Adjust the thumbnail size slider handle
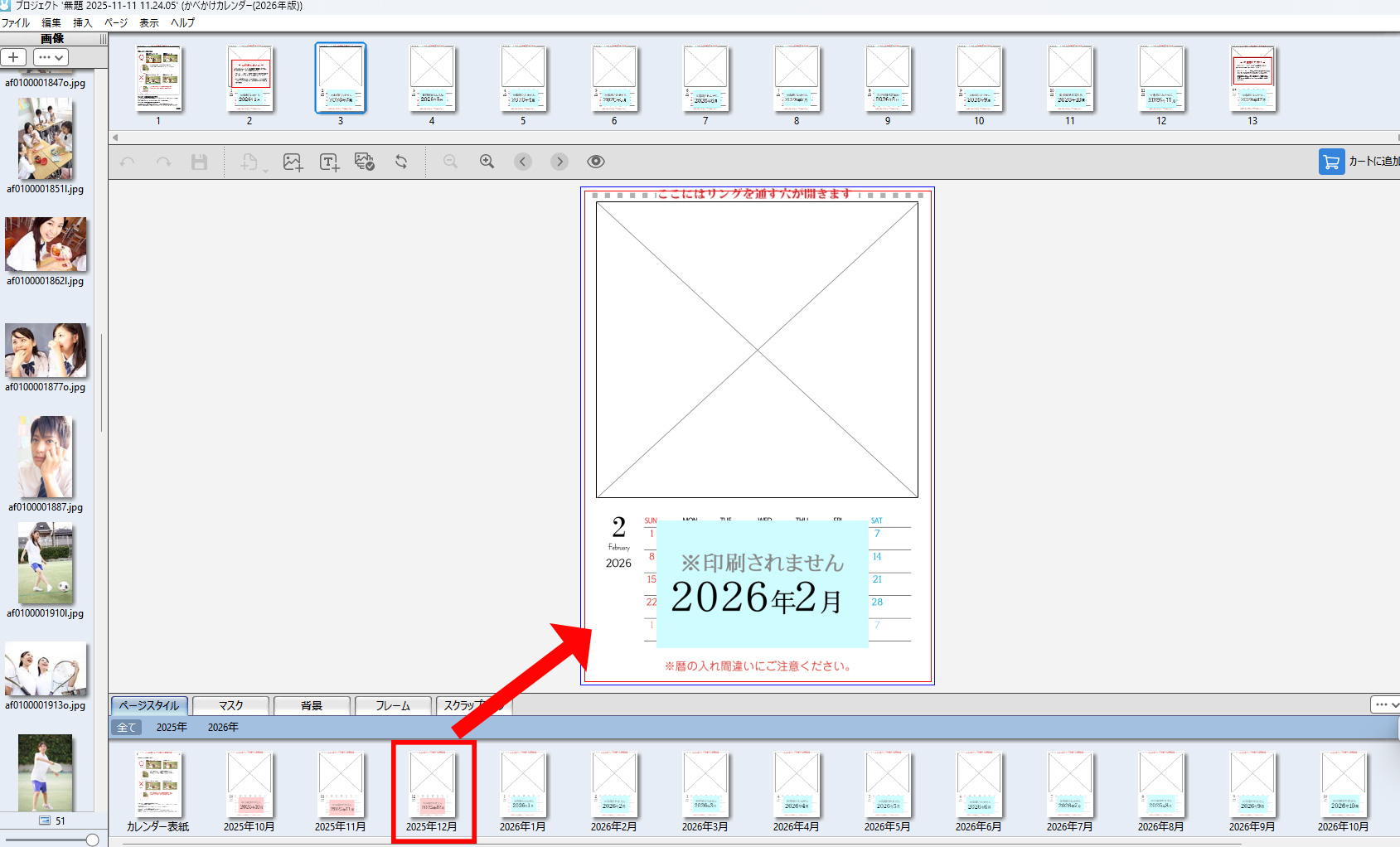 [x=92, y=840]
